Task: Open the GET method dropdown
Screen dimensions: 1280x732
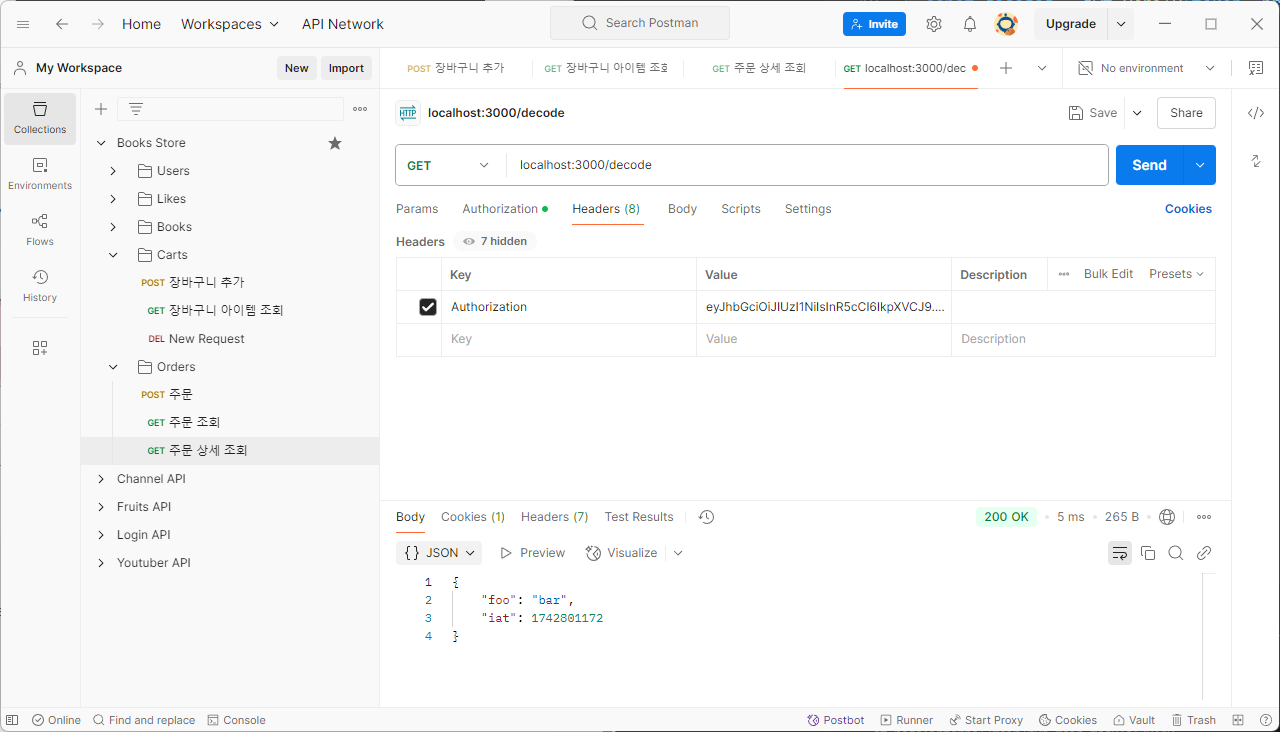Action: (449, 165)
